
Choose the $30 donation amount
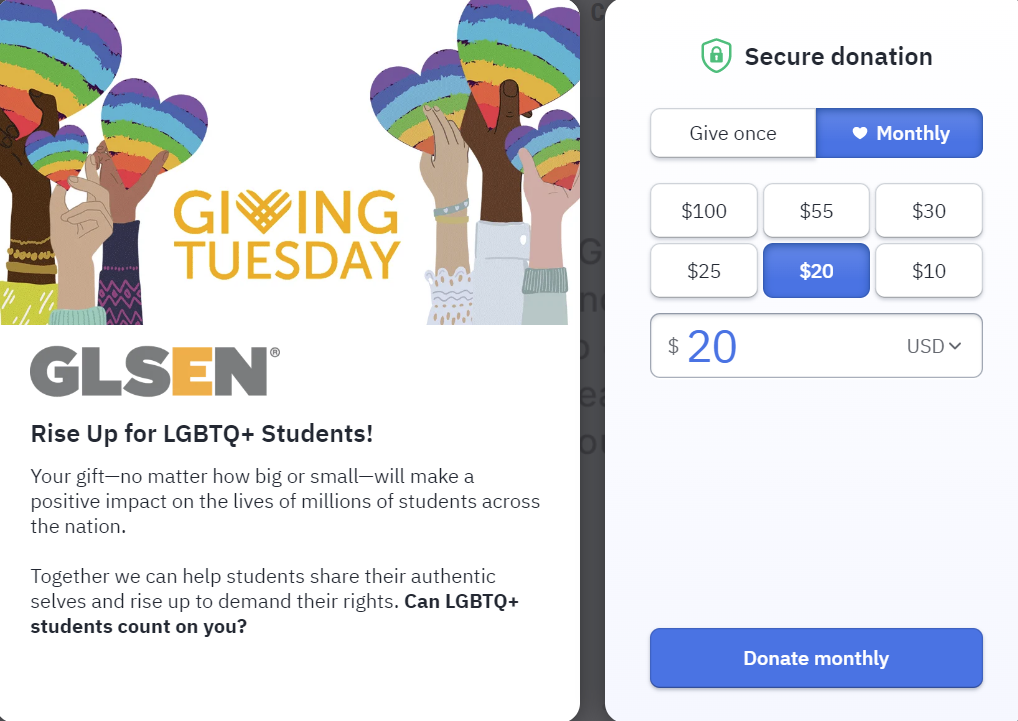tap(928, 211)
